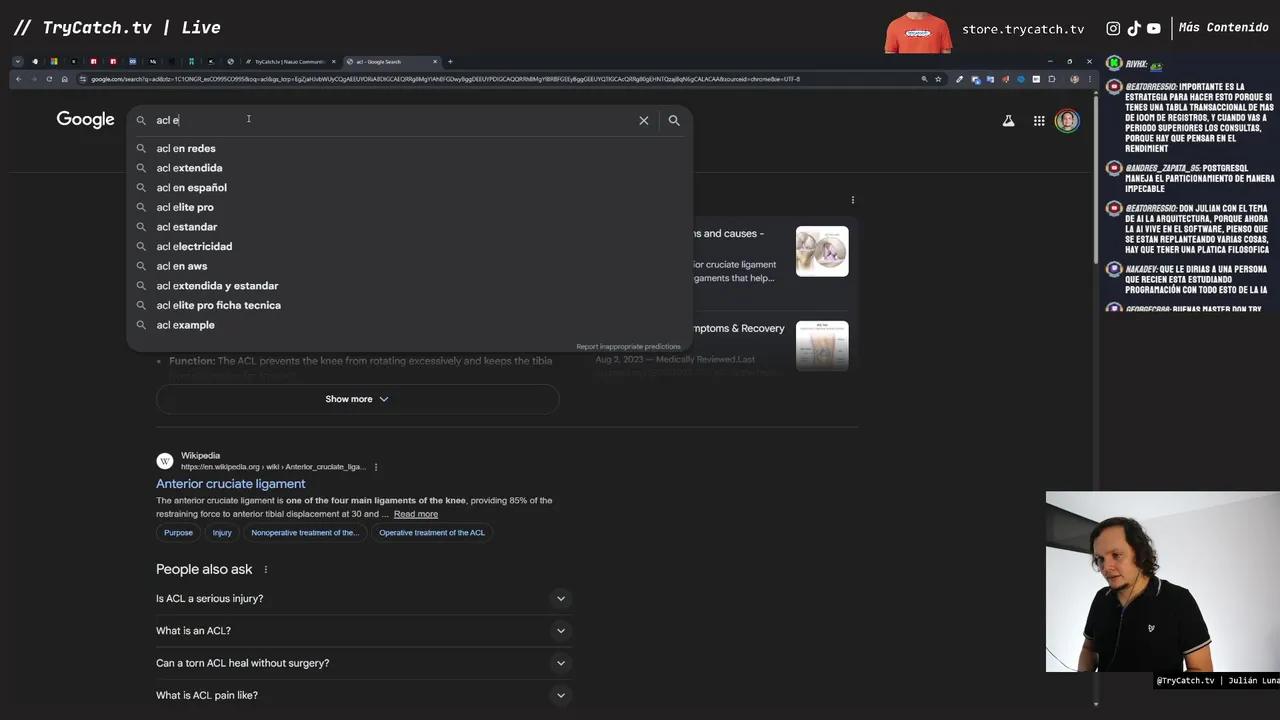Click 'Read more' in Wikipedia snippet
The image size is (1280, 720).
point(416,514)
